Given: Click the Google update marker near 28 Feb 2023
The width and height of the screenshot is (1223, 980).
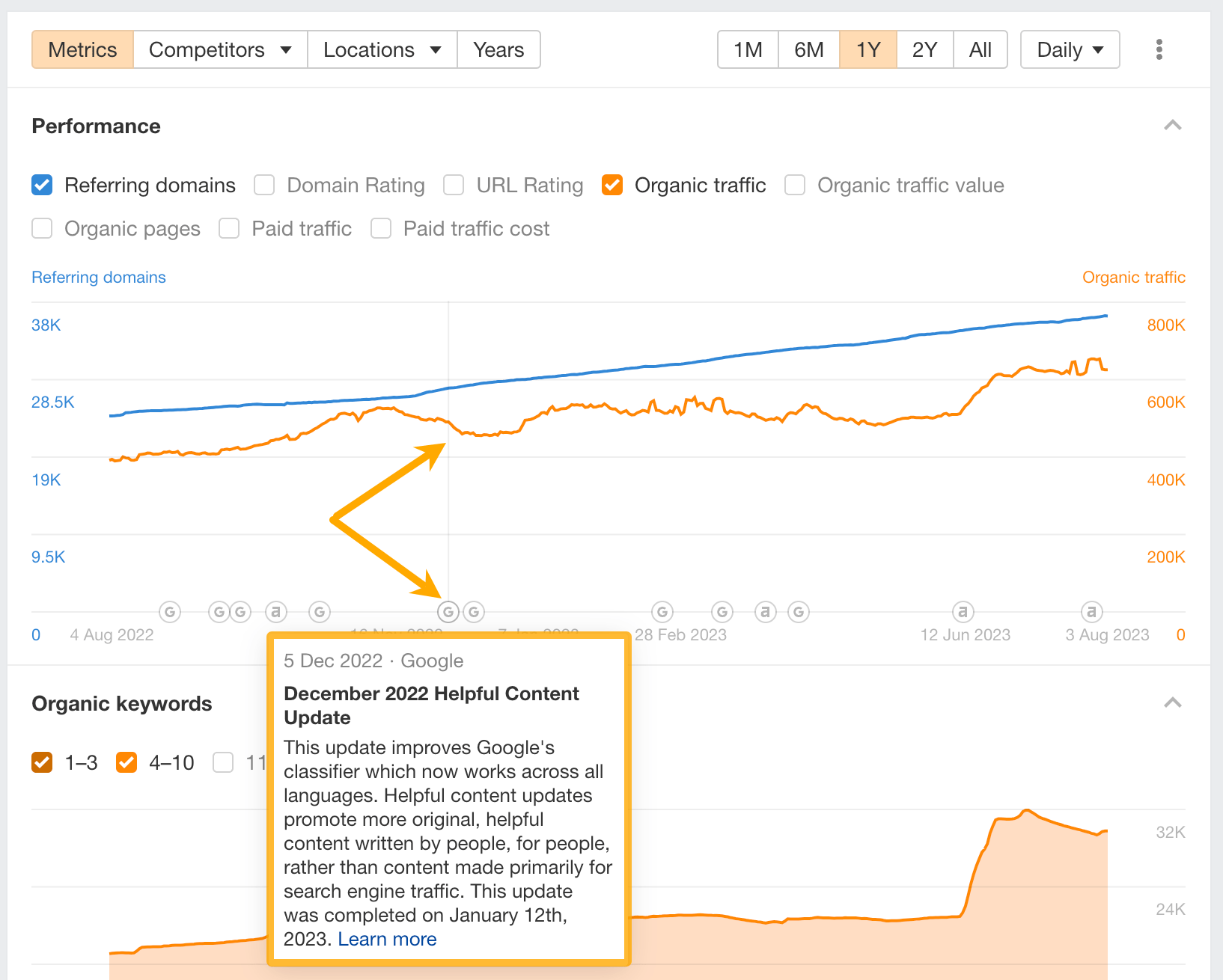Looking at the screenshot, I should point(662,611).
